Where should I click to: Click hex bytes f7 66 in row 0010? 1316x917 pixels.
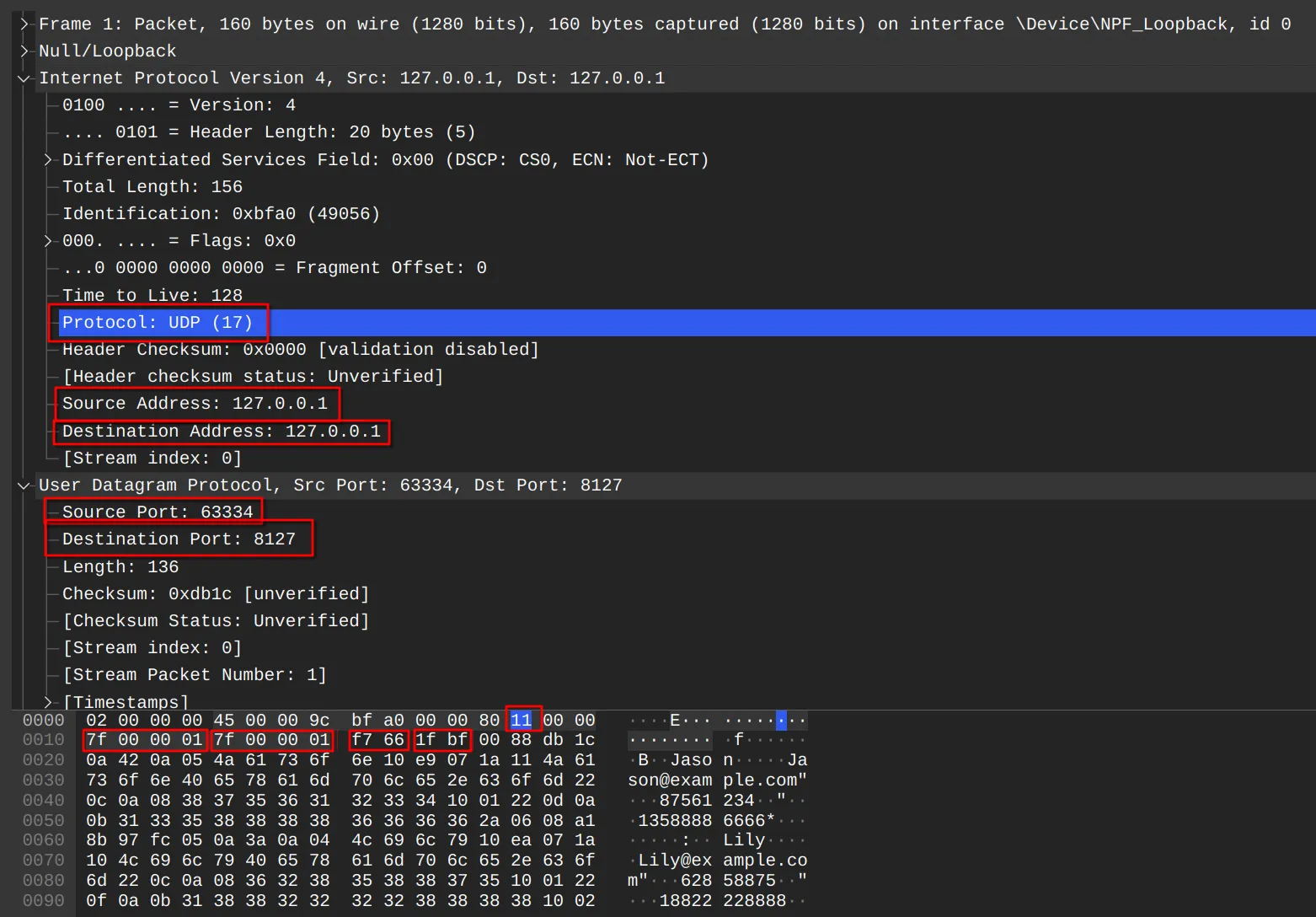point(378,740)
